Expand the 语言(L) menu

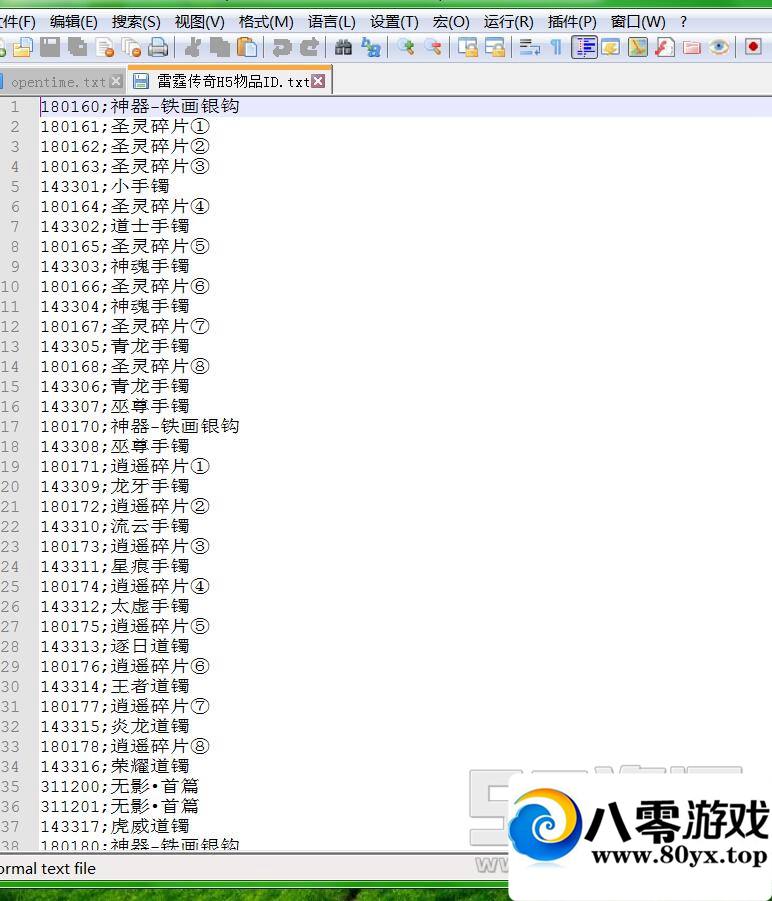tap(331, 21)
